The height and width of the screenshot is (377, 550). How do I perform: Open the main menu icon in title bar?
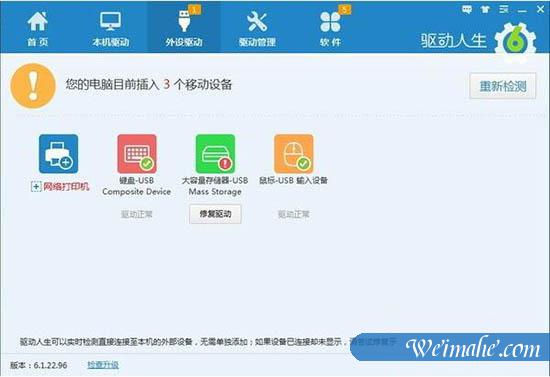tap(504, 9)
